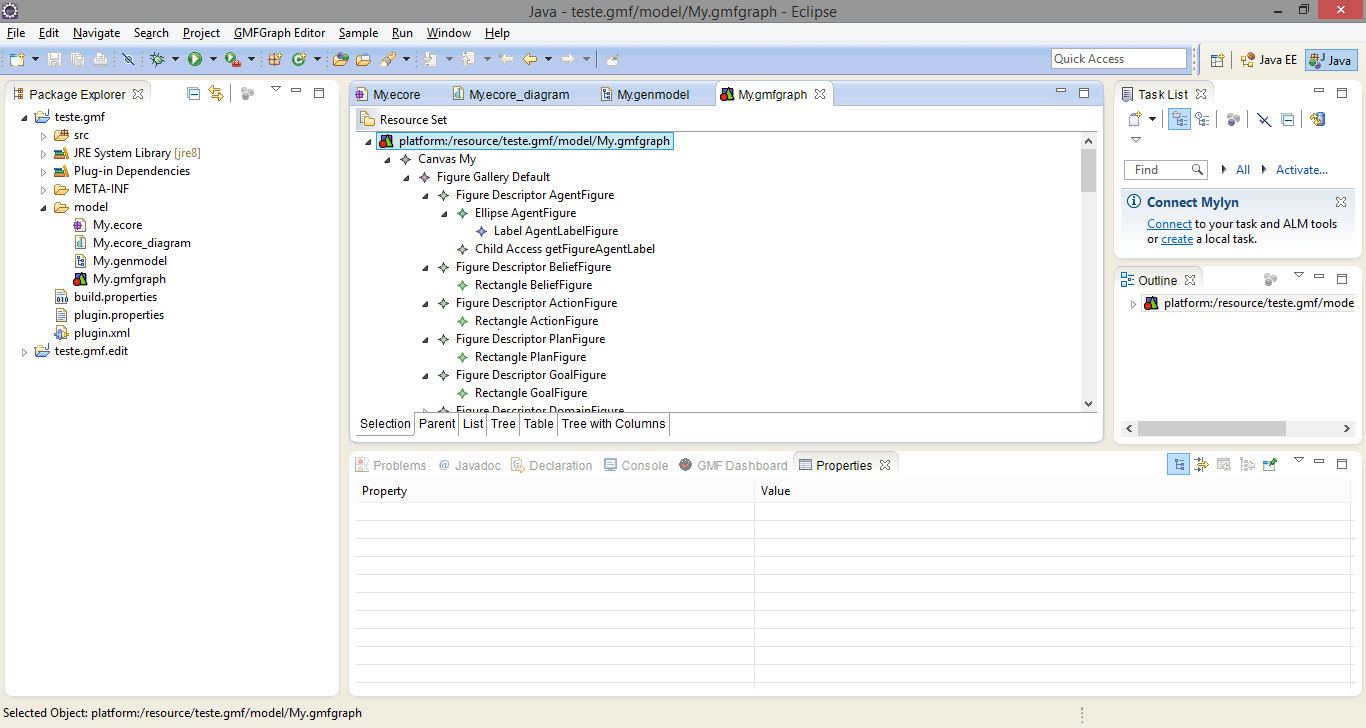Click the Connect link in Mylyn notice
The height and width of the screenshot is (728, 1366).
point(1169,224)
